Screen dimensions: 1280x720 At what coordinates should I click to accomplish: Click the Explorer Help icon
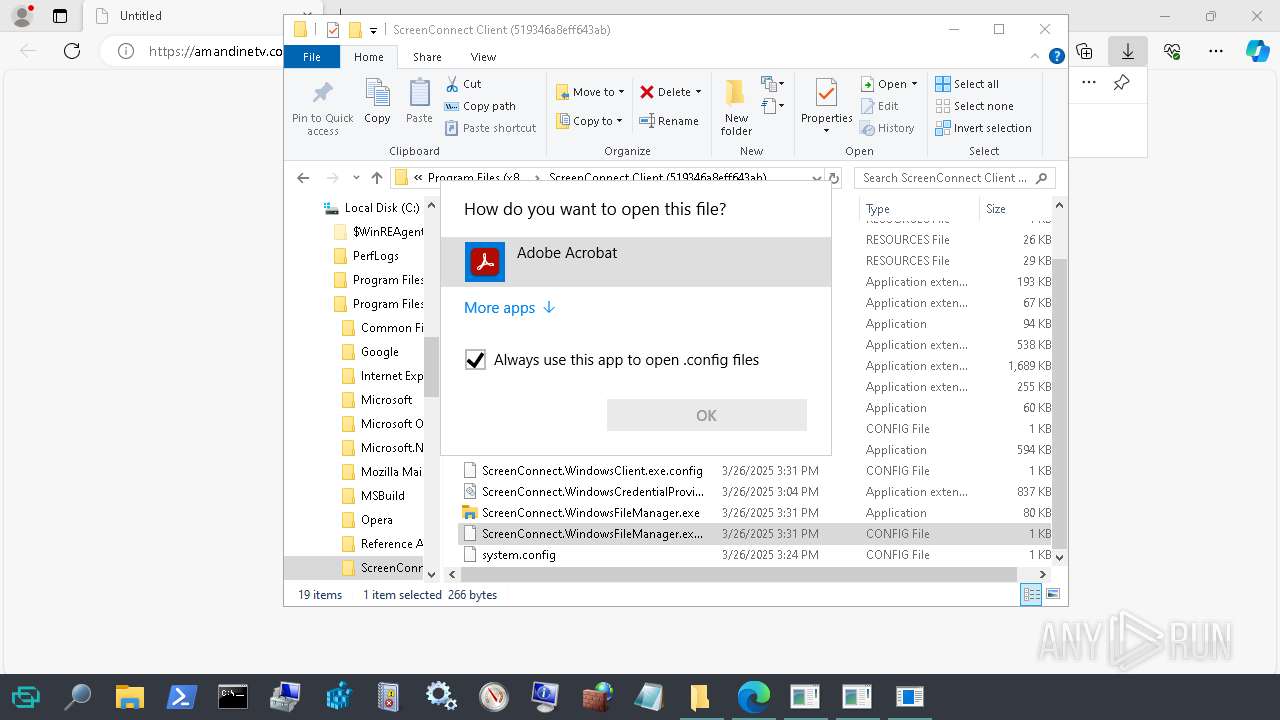(1056, 57)
